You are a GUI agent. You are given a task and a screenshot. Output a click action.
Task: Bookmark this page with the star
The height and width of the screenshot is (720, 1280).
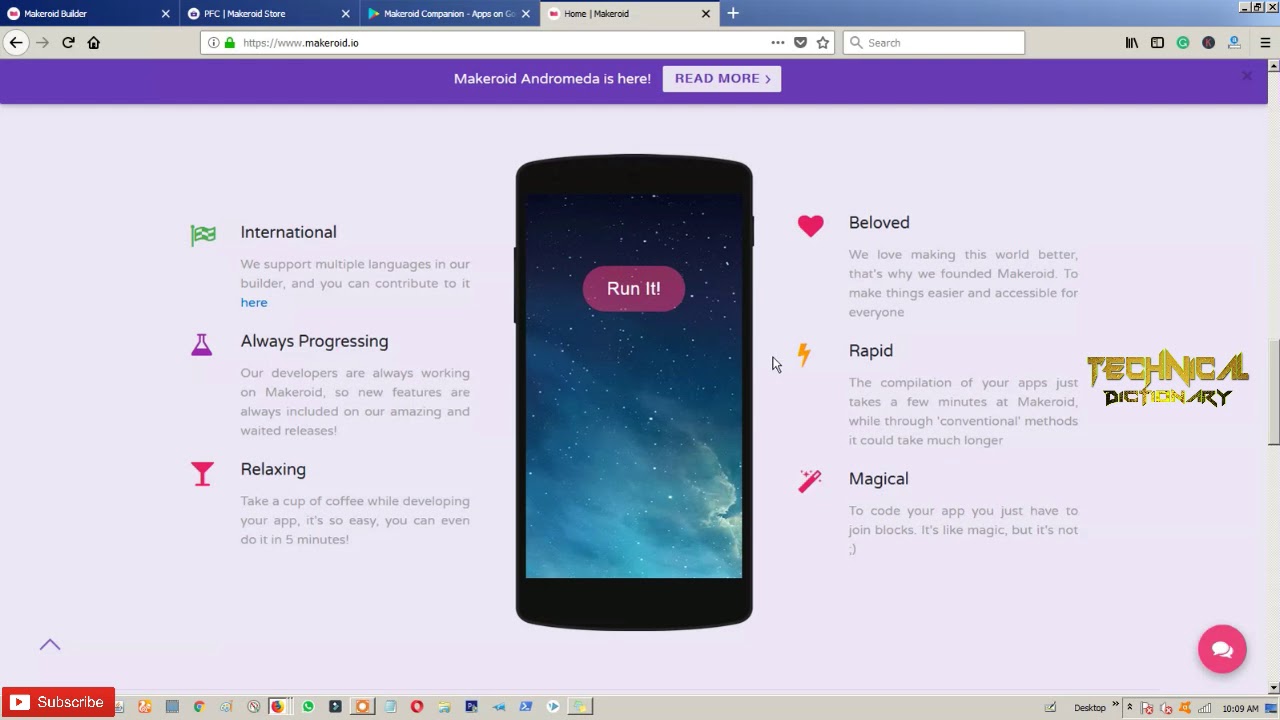click(x=823, y=43)
